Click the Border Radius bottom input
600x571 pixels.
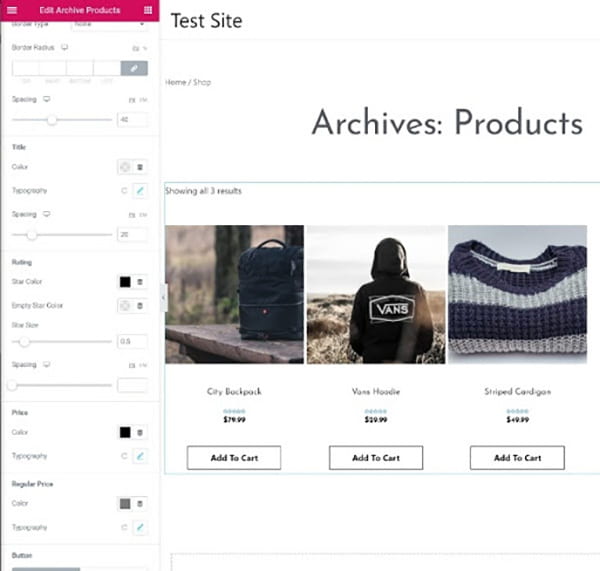click(80, 68)
